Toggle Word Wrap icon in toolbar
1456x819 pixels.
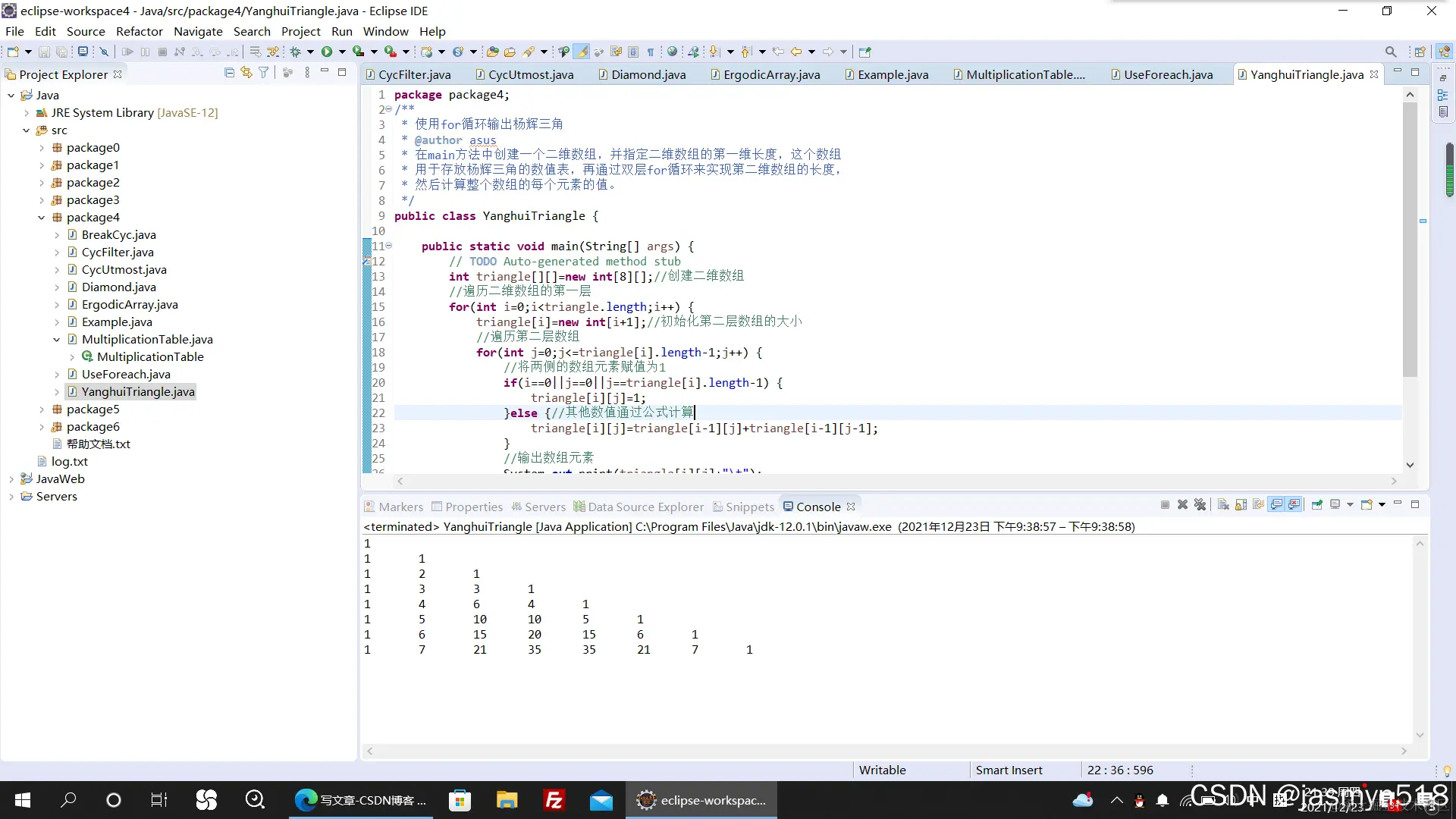click(616, 52)
